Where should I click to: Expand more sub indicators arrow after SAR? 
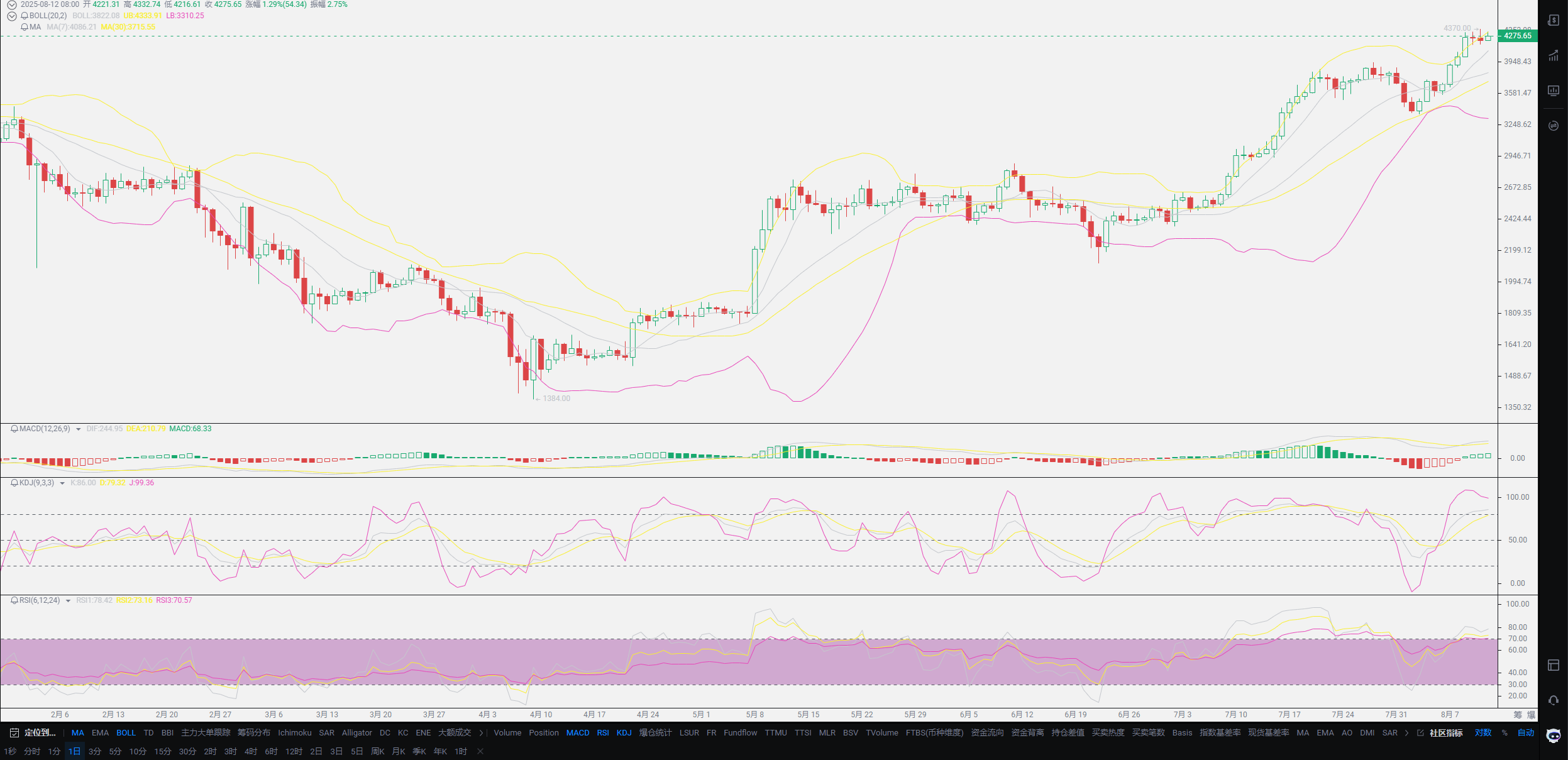(1406, 733)
